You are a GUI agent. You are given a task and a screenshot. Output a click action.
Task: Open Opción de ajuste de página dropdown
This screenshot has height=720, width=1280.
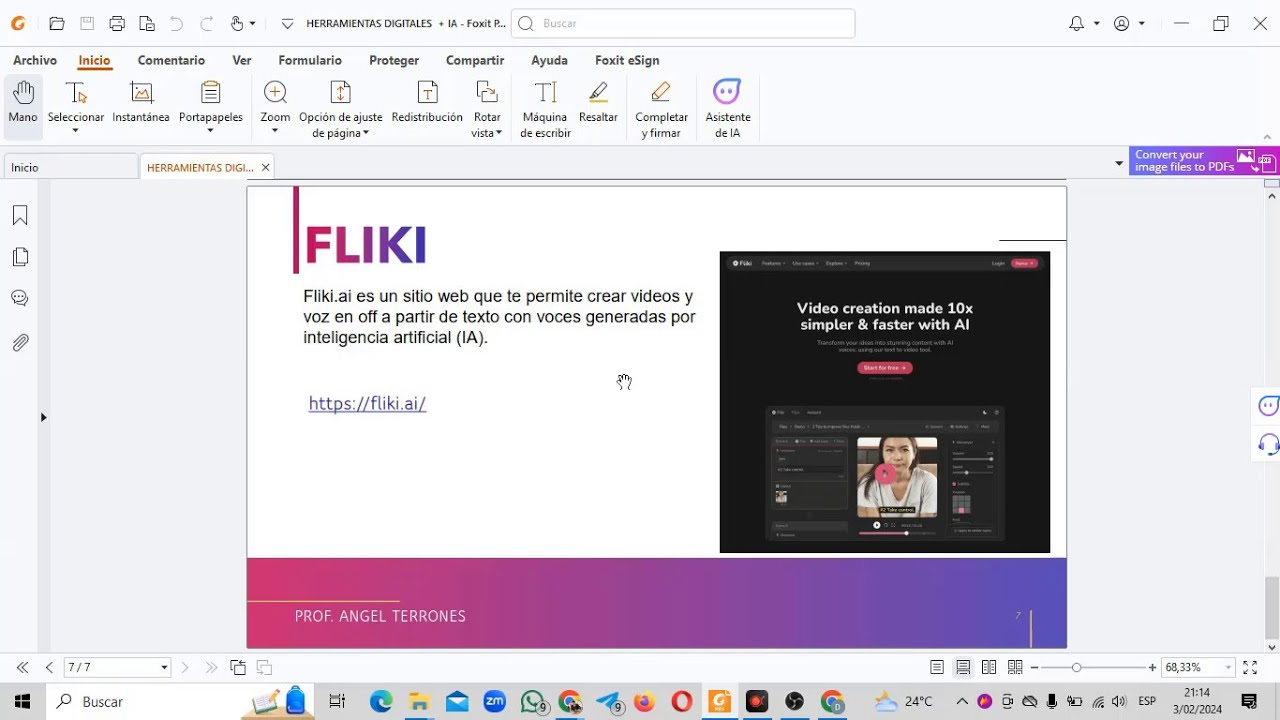(366, 133)
